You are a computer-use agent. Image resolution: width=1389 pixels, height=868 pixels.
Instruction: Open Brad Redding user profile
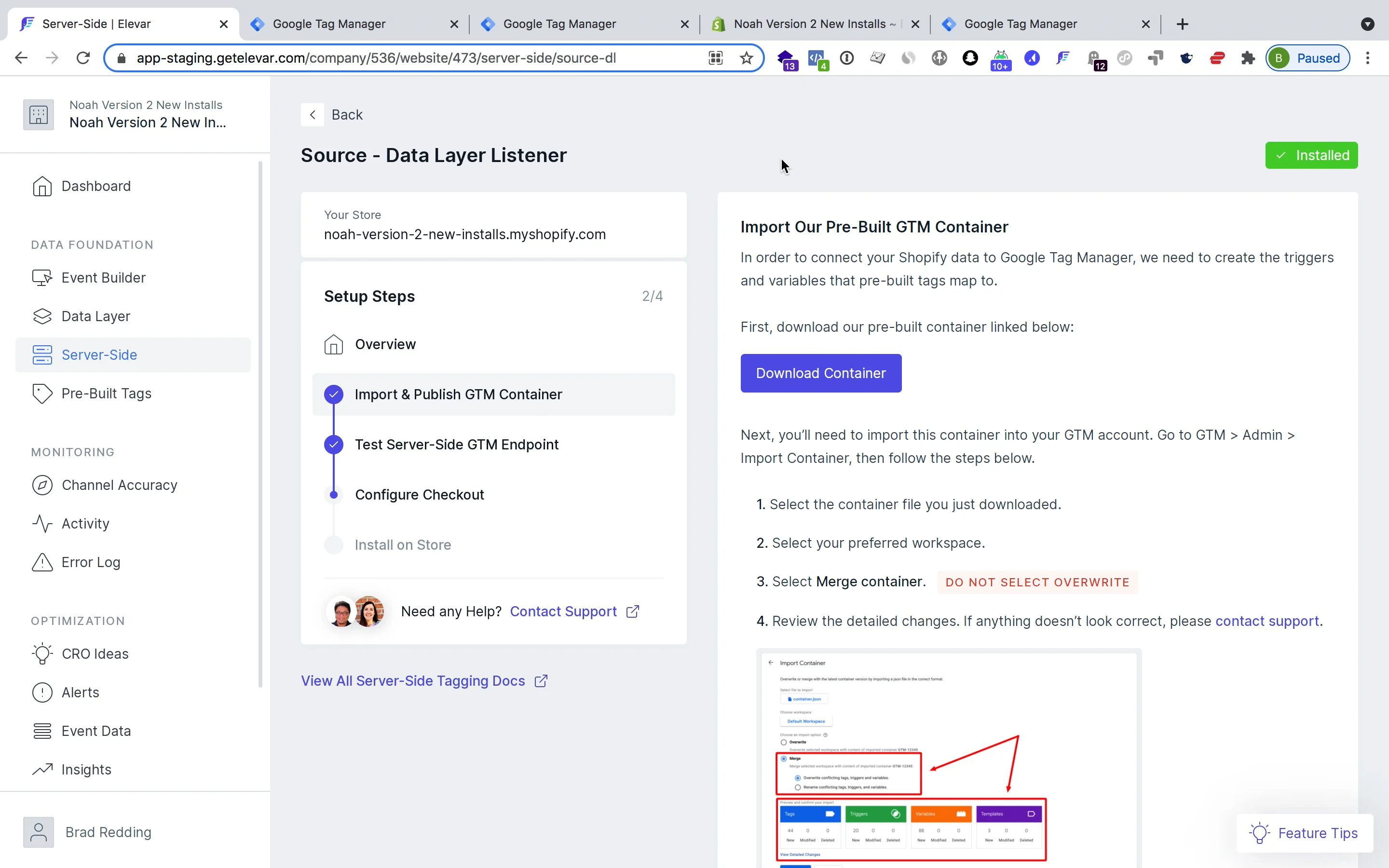point(87,832)
